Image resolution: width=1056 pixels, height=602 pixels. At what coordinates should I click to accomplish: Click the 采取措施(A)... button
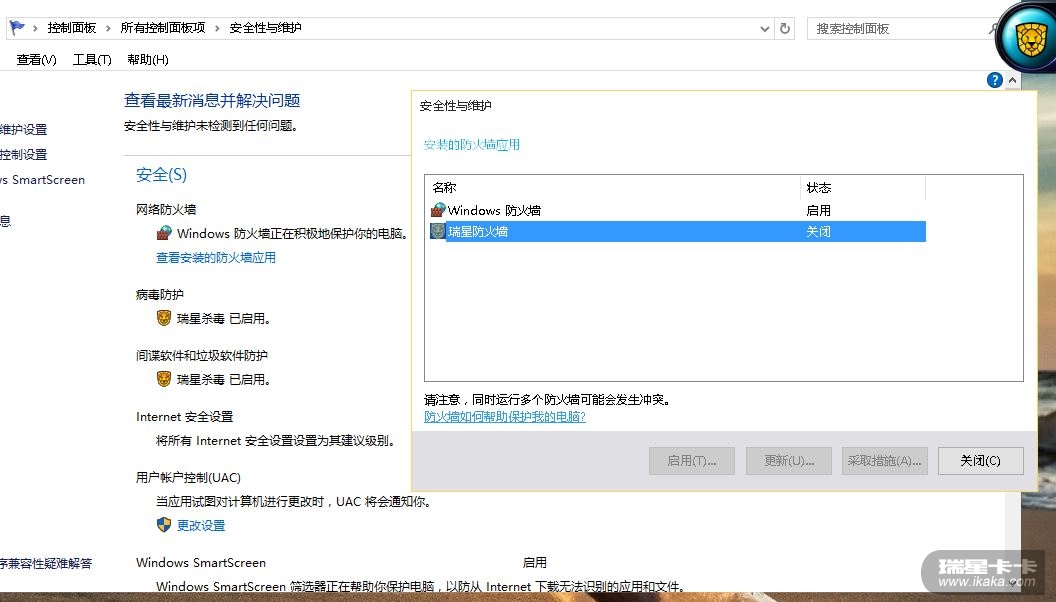tap(884, 461)
